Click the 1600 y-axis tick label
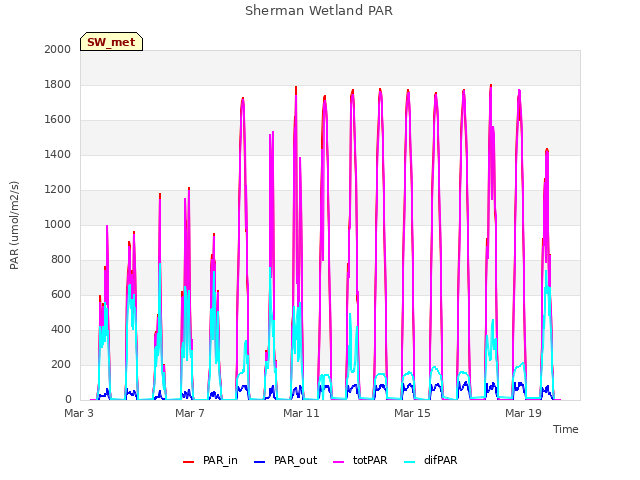The image size is (640, 480). point(58,120)
